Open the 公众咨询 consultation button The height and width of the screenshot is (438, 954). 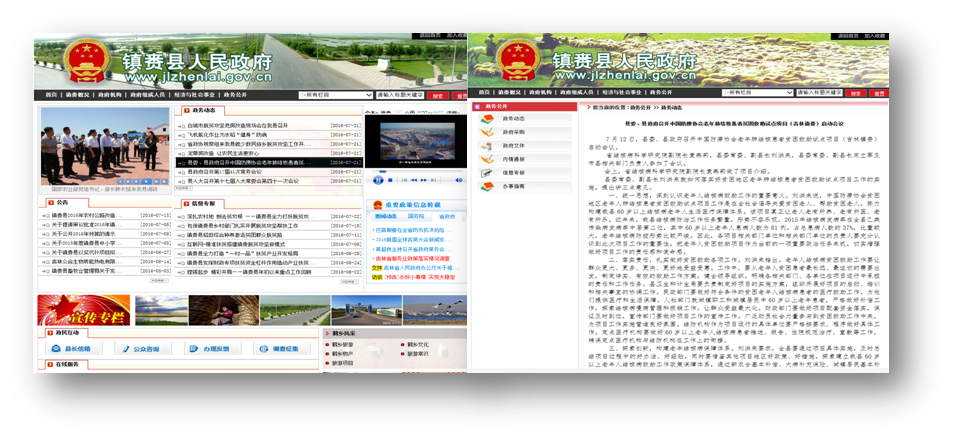(143, 349)
